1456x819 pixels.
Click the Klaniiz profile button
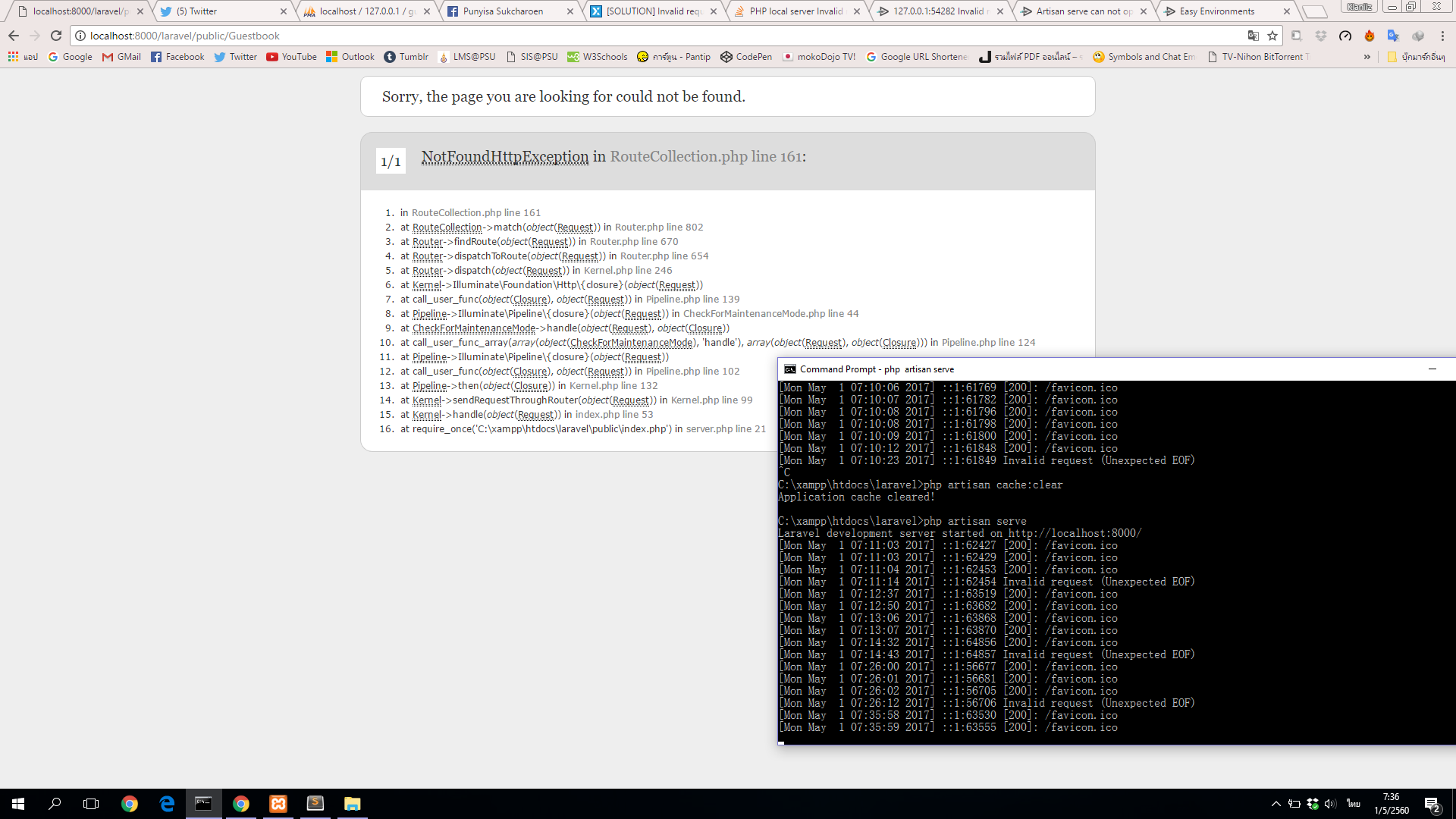(x=1359, y=7)
